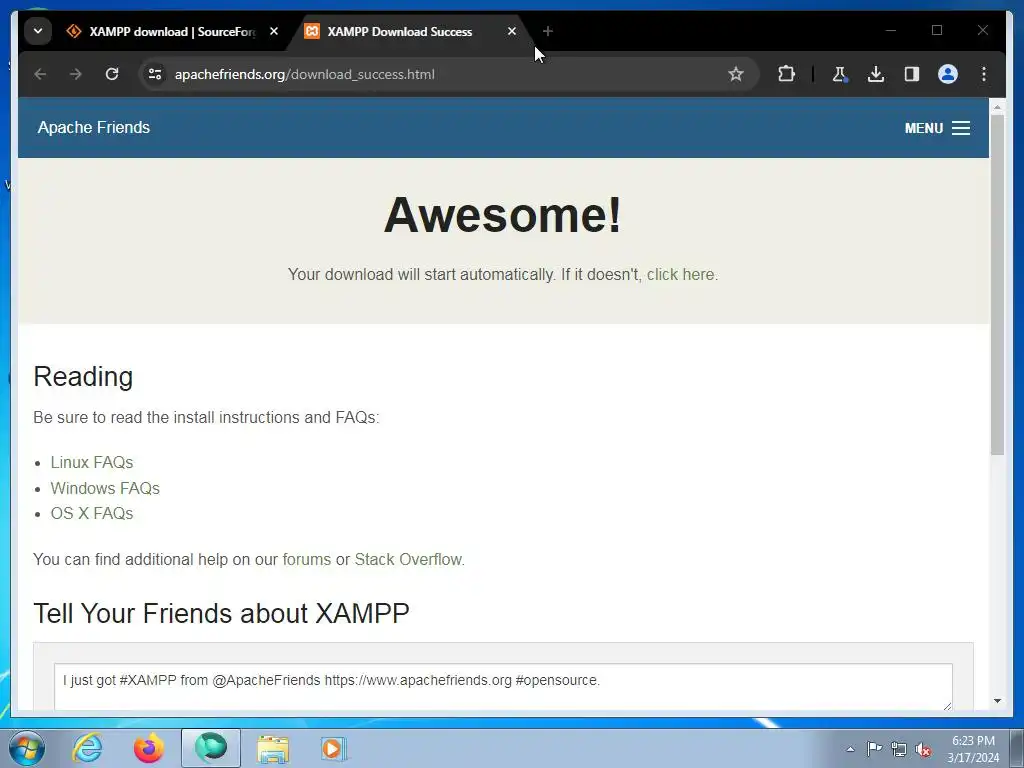Launch Firefox from taskbar
Screen dimensions: 1024x768
coord(149,748)
